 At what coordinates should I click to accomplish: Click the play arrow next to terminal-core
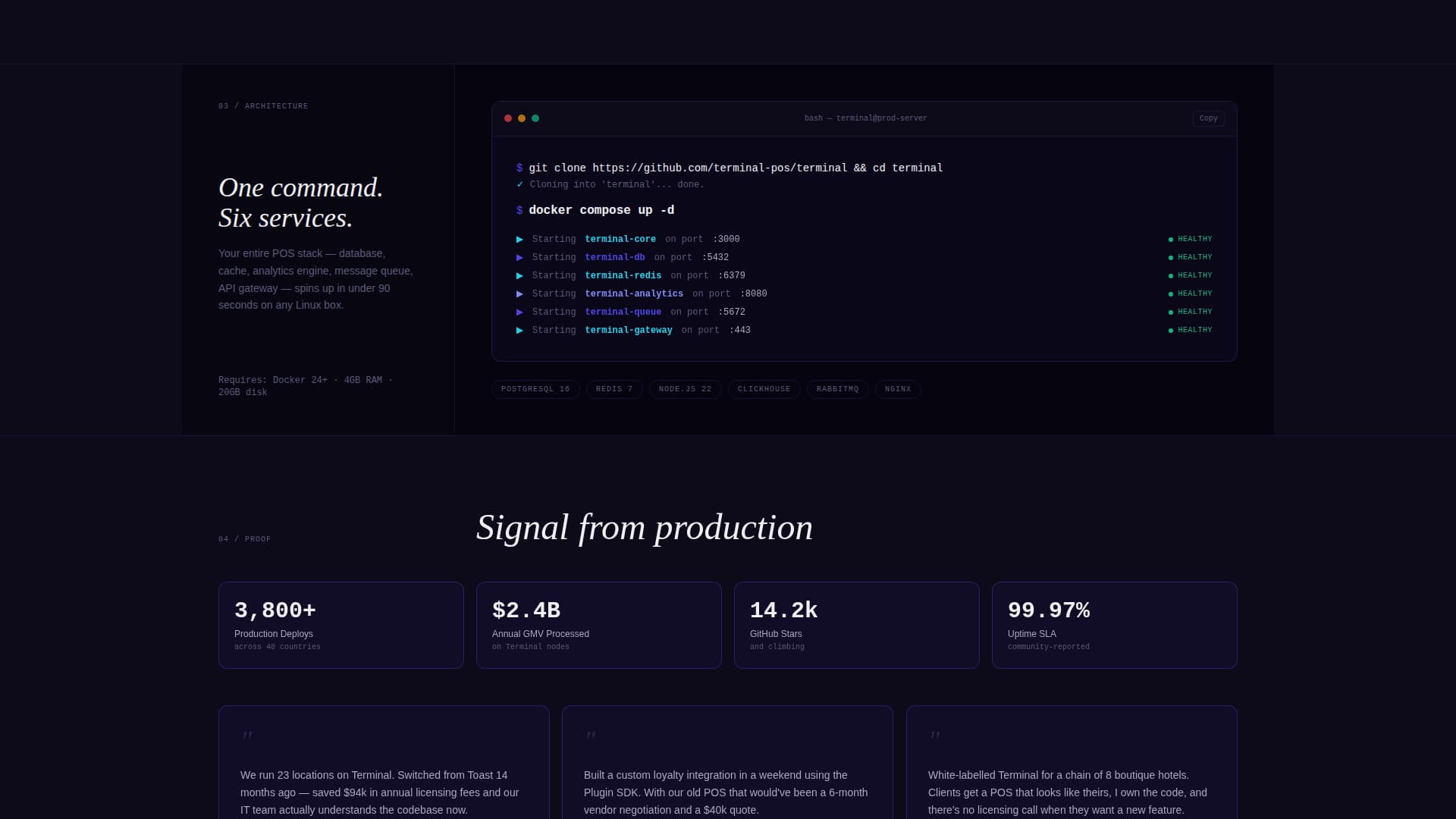(x=520, y=239)
